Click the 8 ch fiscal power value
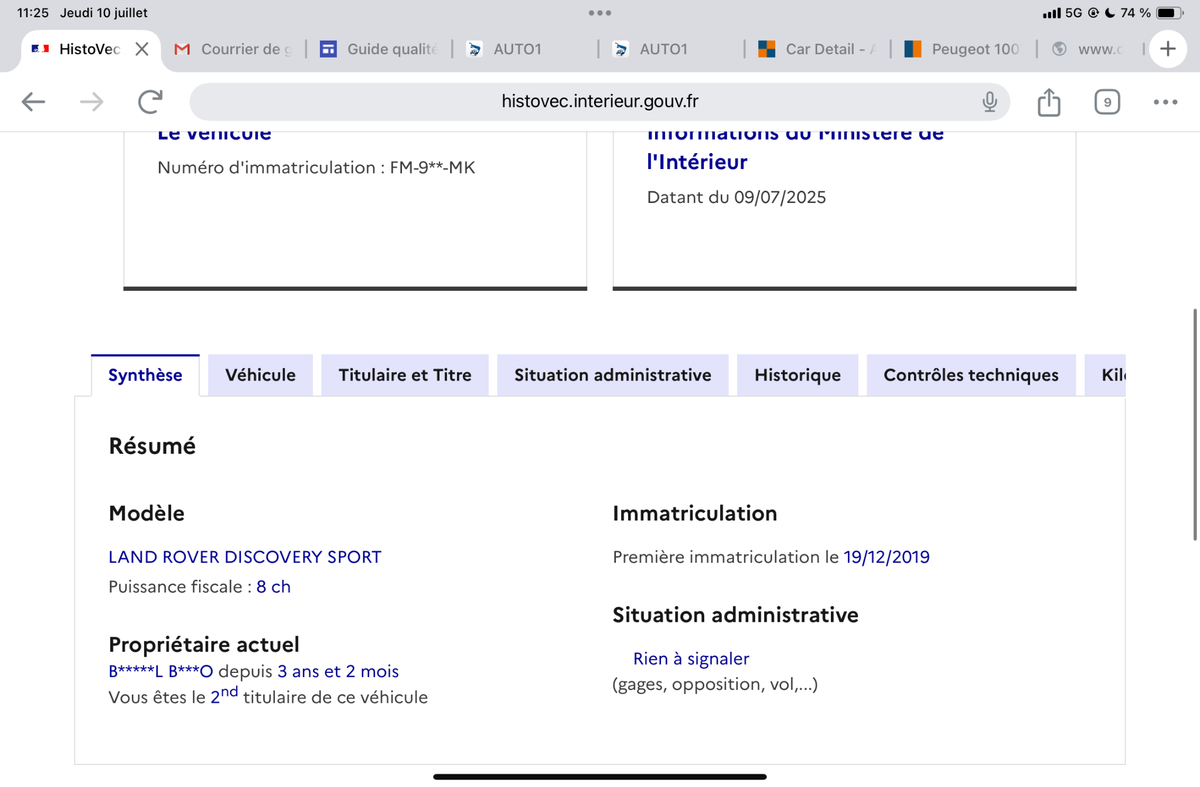 click(x=273, y=587)
